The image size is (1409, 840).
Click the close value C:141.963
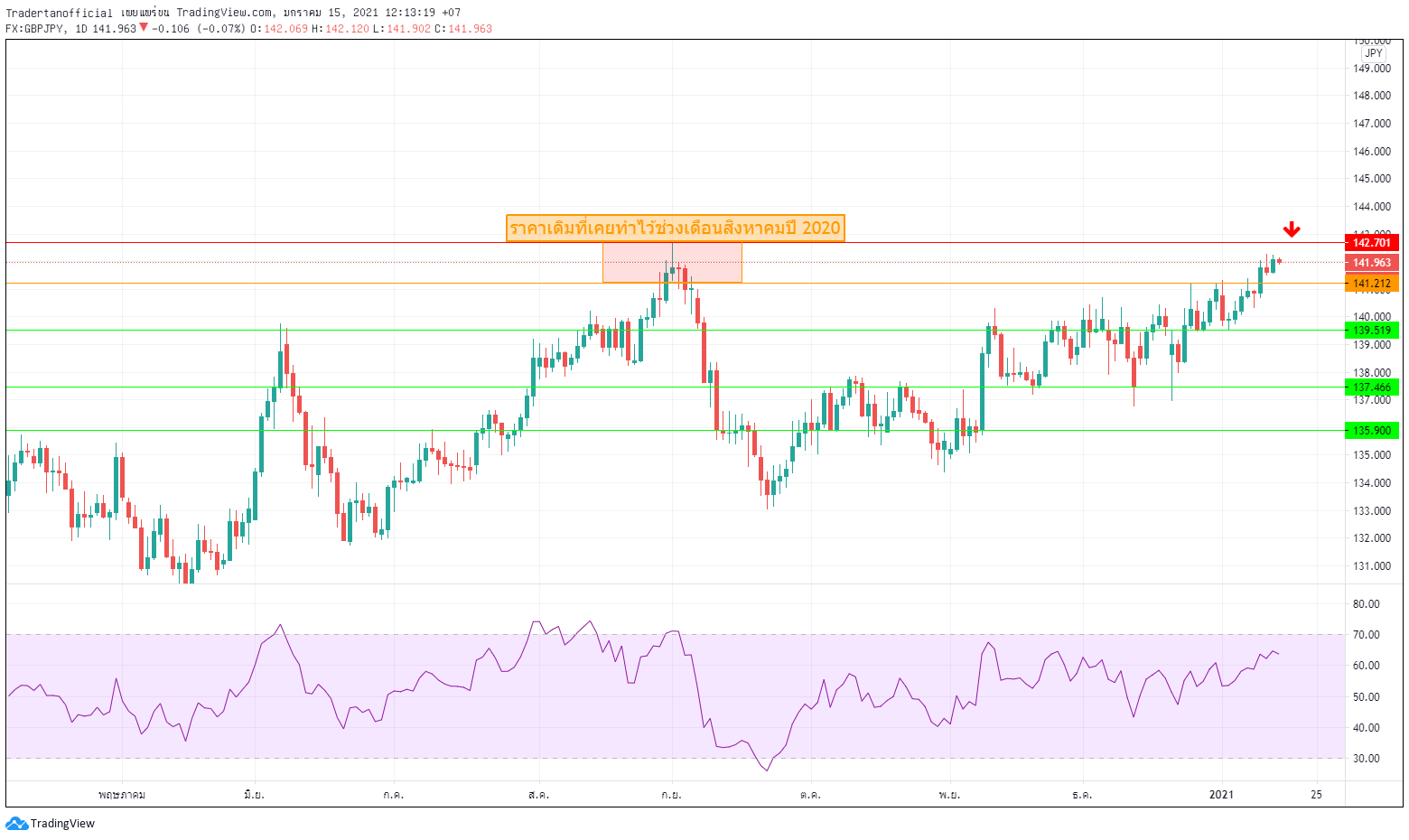tap(463, 29)
